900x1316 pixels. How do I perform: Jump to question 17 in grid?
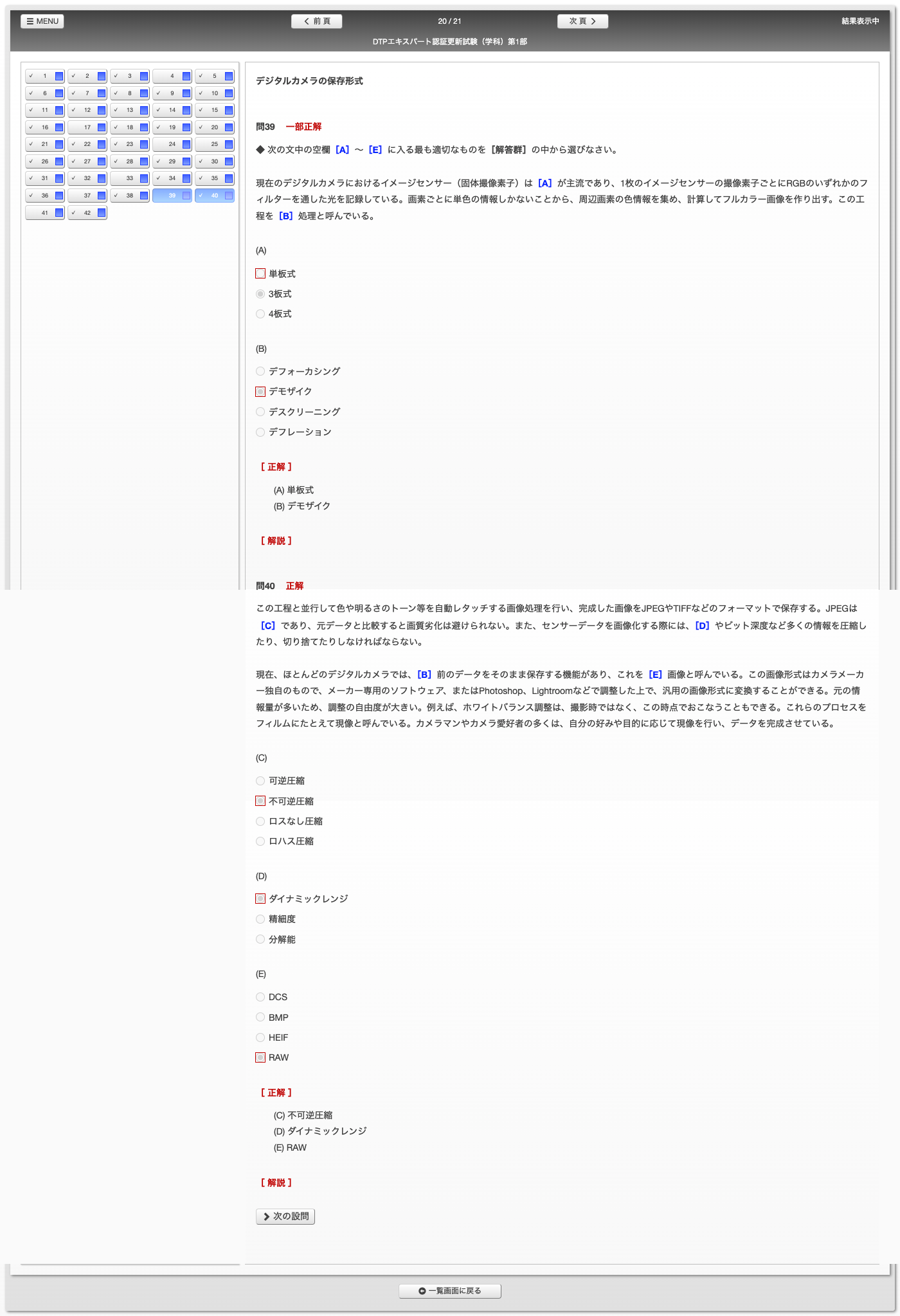click(x=87, y=127)
